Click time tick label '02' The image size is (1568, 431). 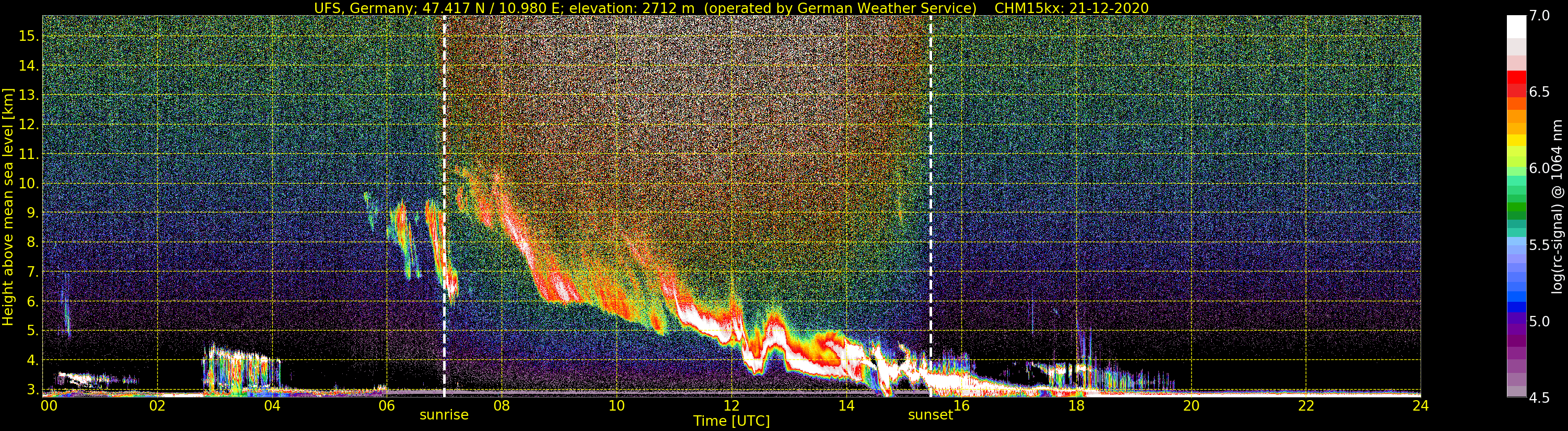tap(157, 405)
